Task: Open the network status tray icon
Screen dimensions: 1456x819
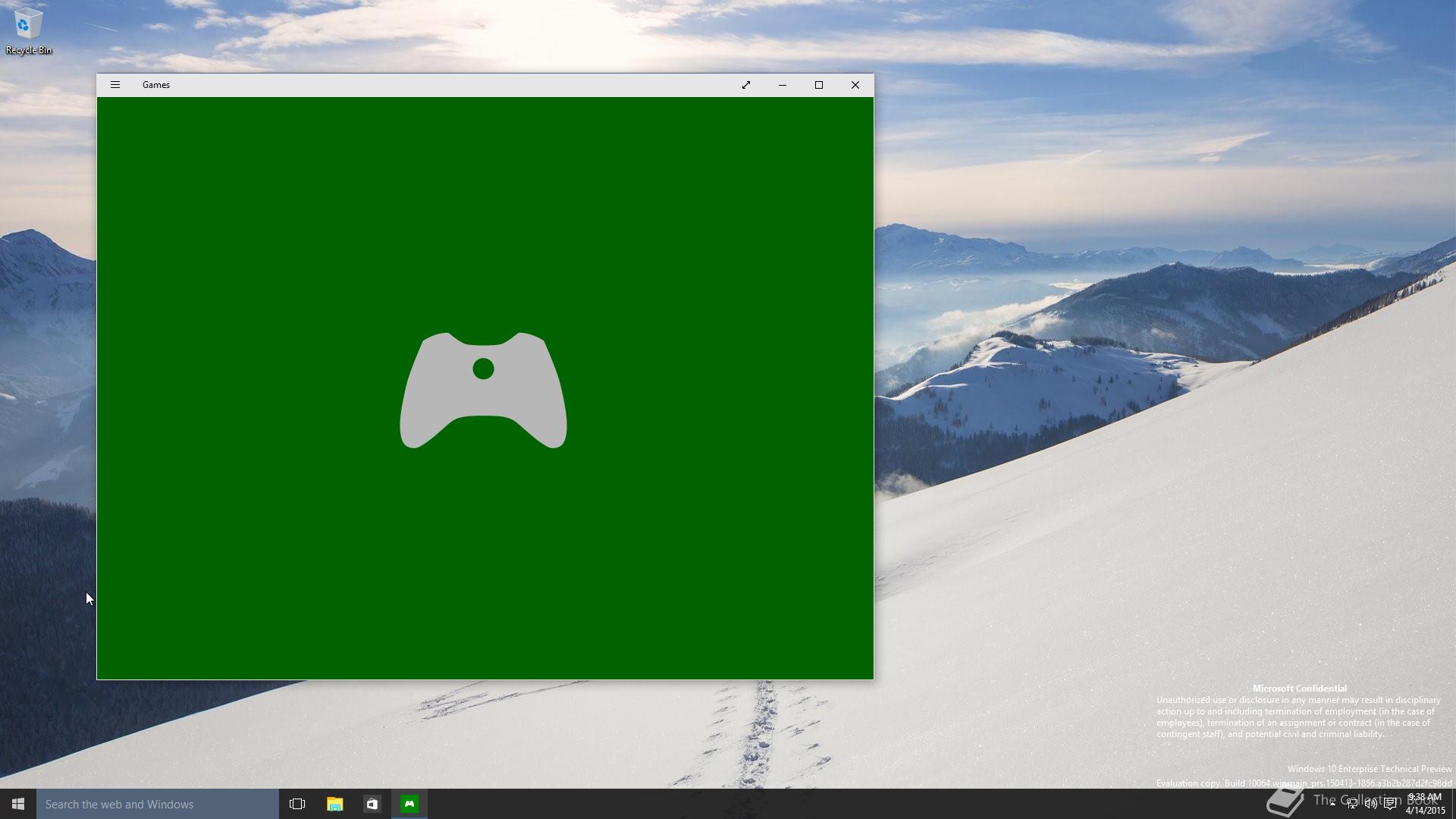Action: [1352, 804]
